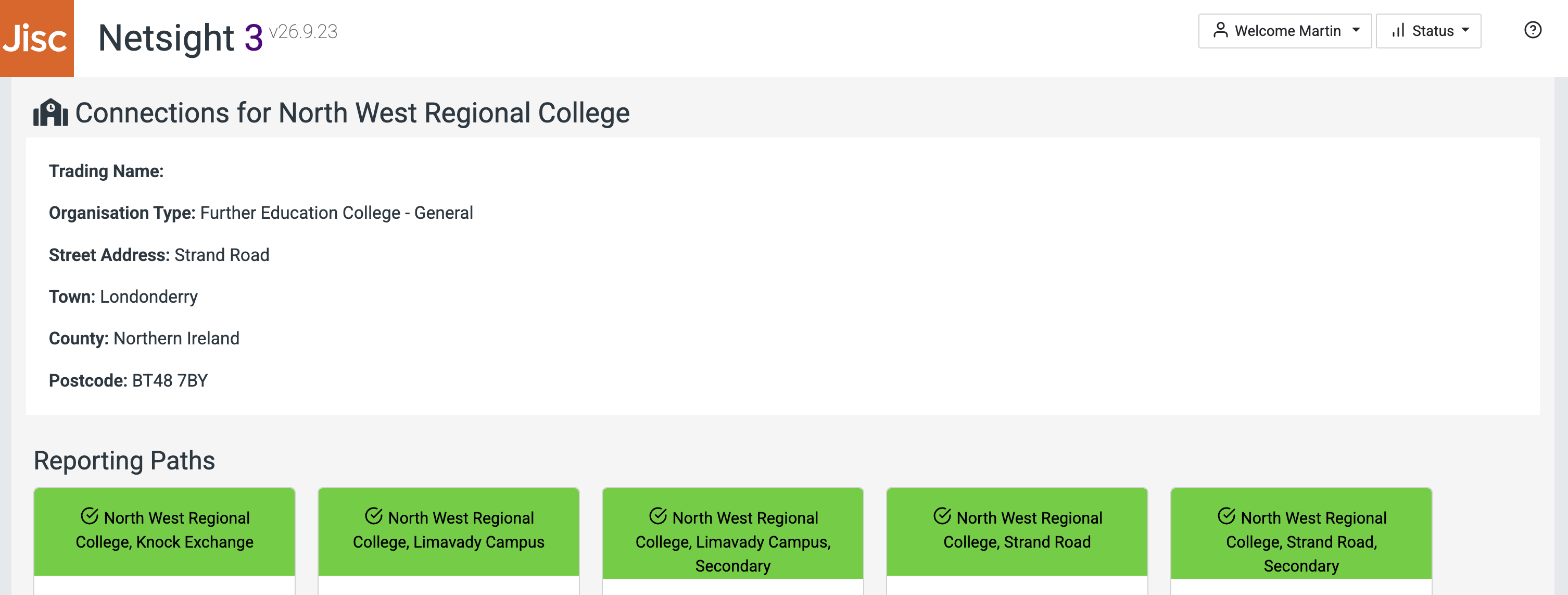Viewport: 1568px width, 595px height.
Task: Click the bar chart icon in Status button
Action: coord(1398,30)
